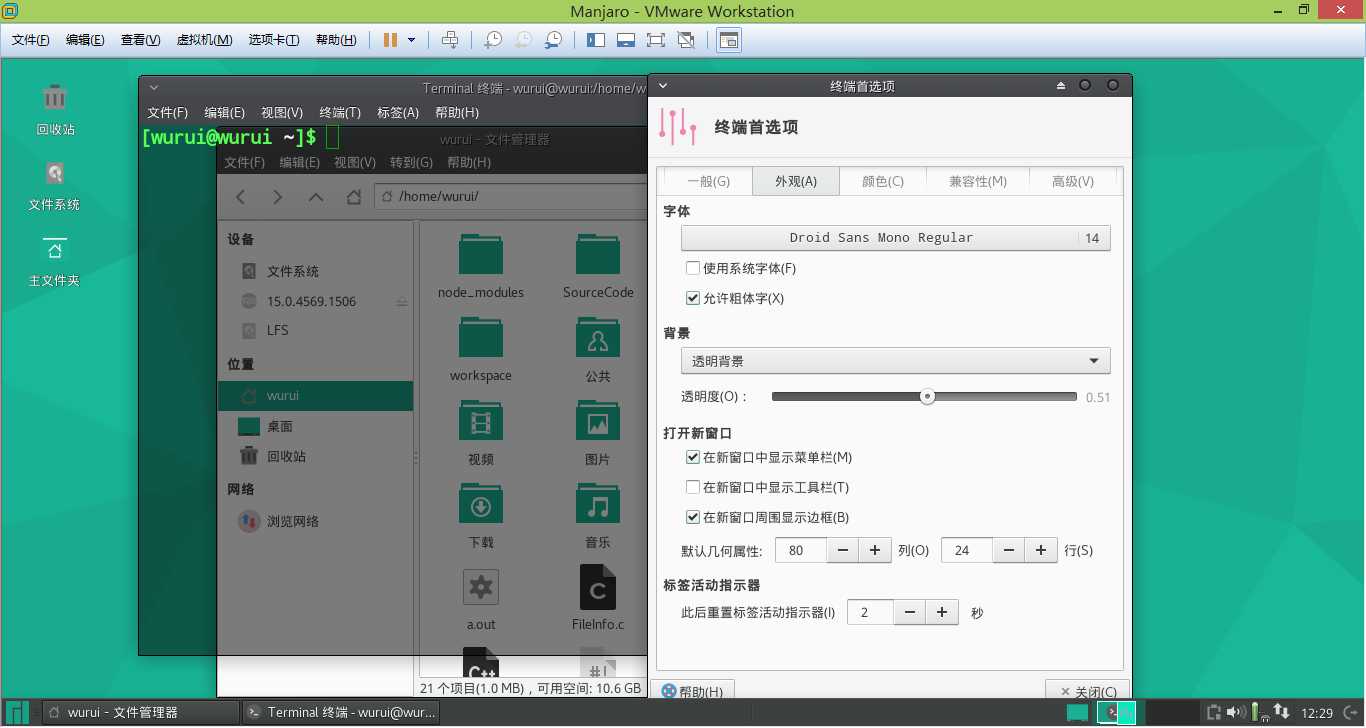The height and width of the screenshot is (728, 1366).
Task: Switch to wurui - 文件管理器 taskbar button
Action: (140, 713)
